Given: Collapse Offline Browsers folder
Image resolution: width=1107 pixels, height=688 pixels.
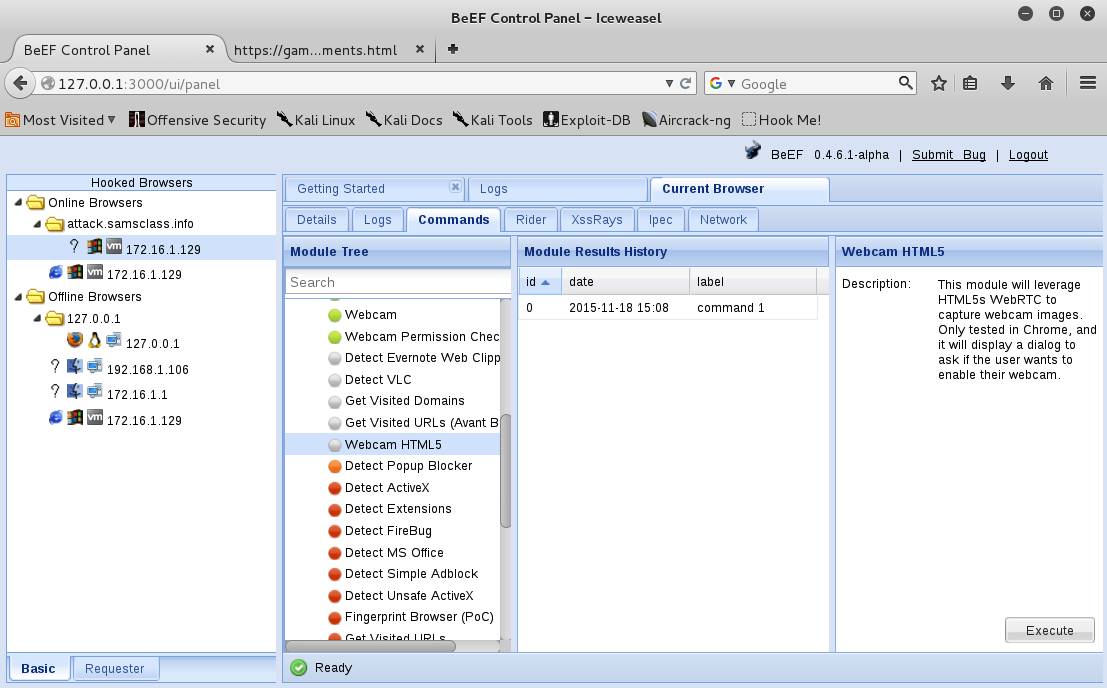Looking at the screenshot, I should tap(18, 296).
